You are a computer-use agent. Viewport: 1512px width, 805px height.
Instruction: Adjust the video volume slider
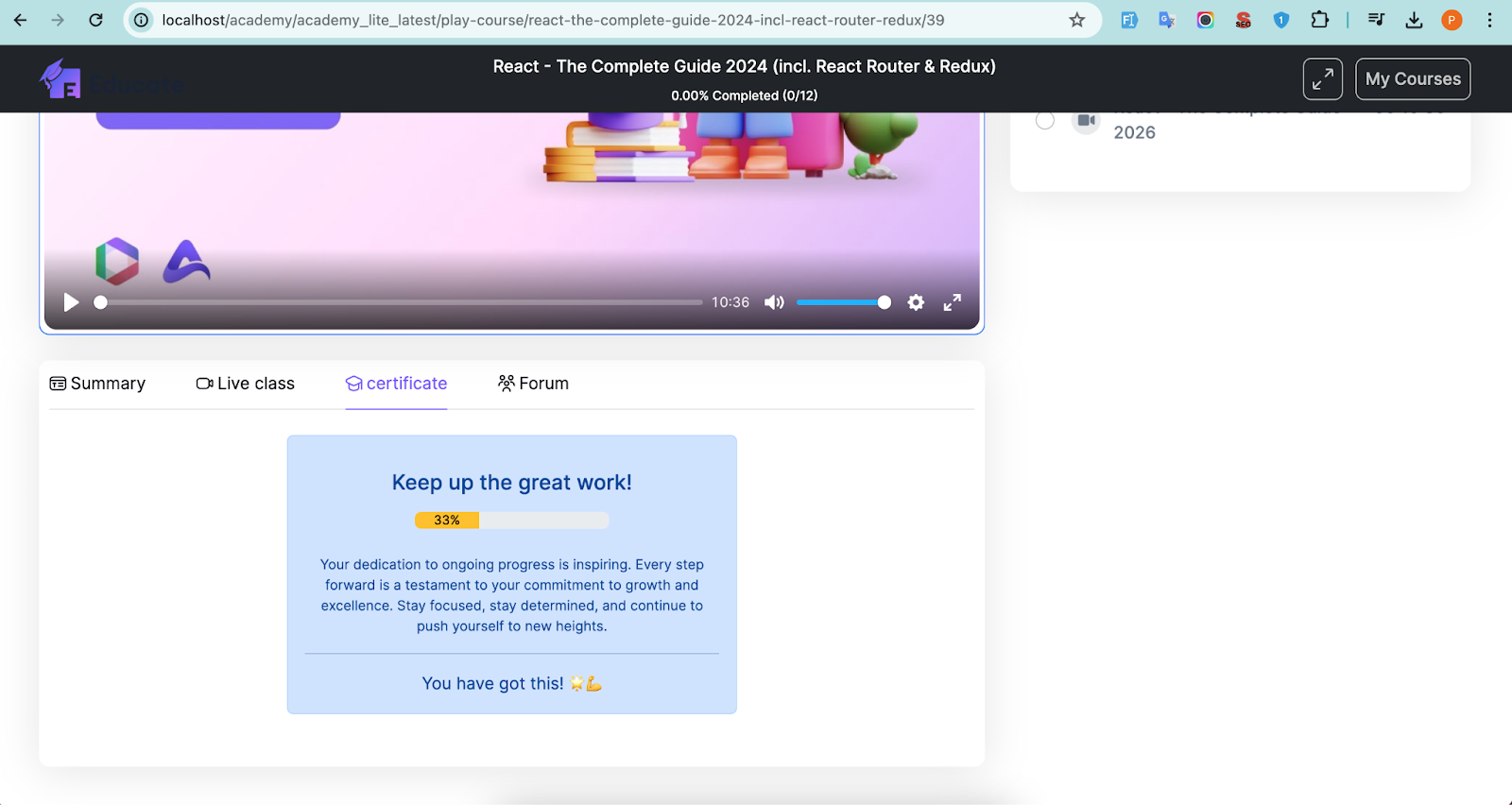[x=841, y=302]
